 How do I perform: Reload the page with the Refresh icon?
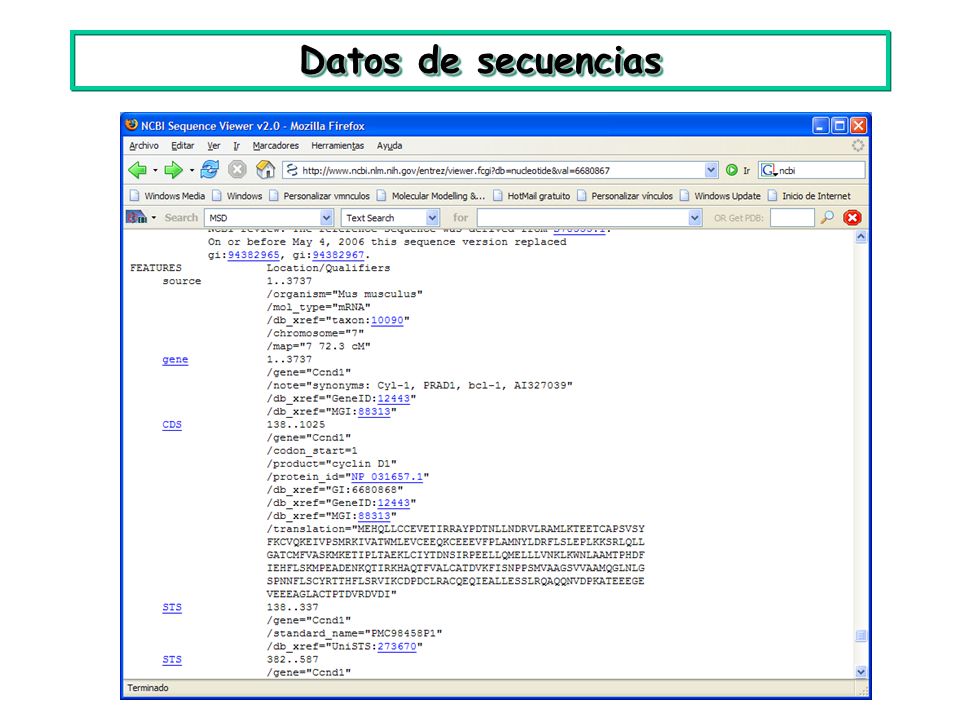tap(209, 170)
